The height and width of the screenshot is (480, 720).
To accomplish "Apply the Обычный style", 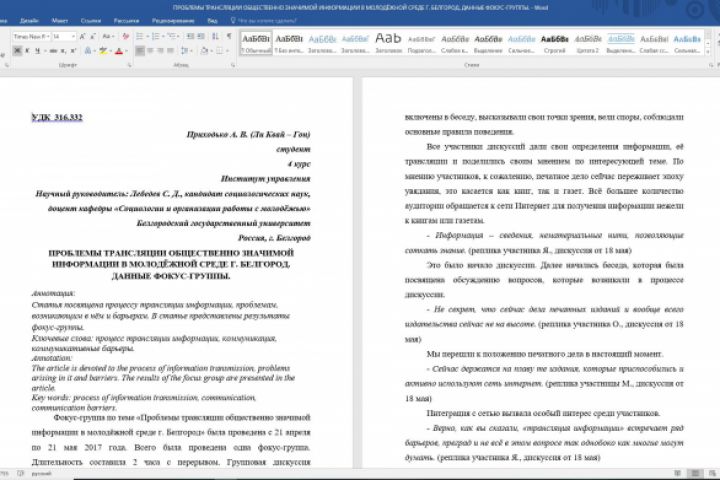I will 256,43.
